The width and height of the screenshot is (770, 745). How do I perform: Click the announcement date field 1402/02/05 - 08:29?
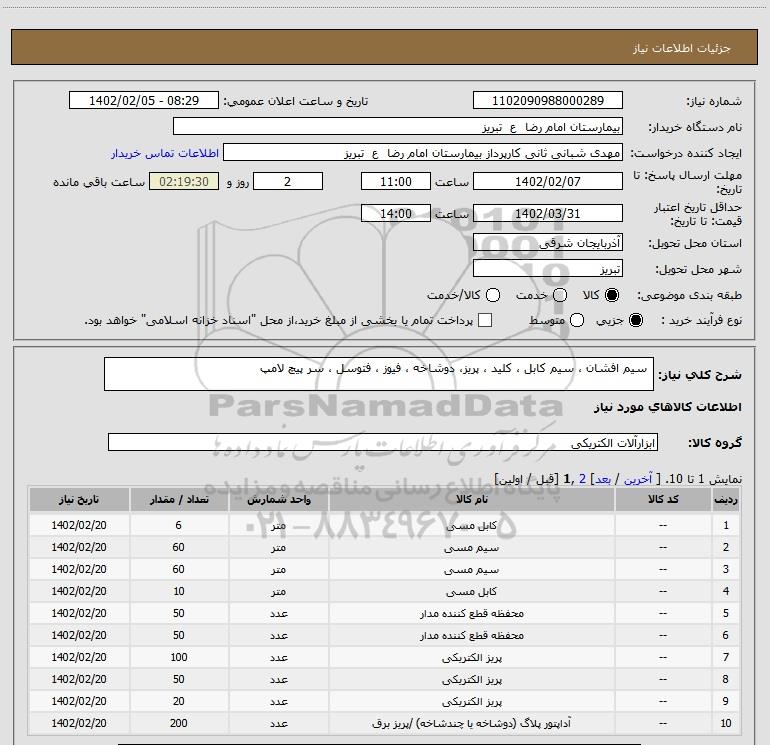(x=144, y=100)
